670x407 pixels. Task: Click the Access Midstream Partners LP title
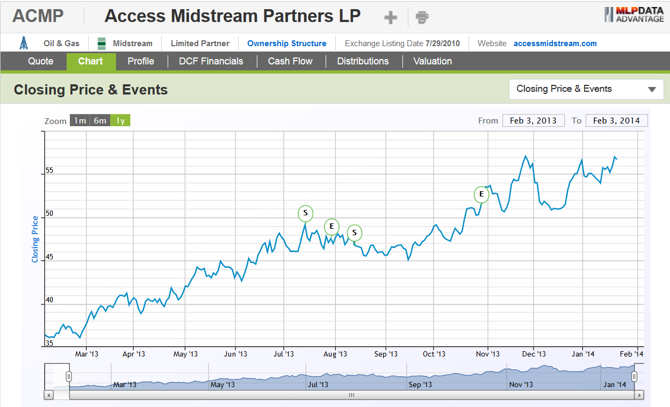tap(232, 16)
